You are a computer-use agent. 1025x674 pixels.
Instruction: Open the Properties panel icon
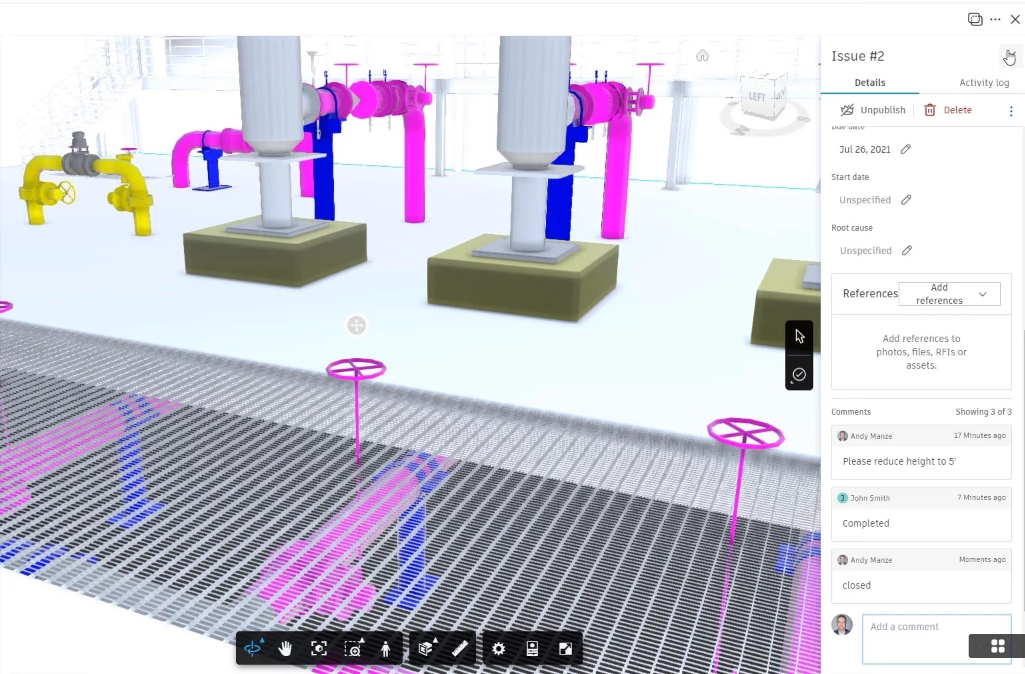coord(532,648)
